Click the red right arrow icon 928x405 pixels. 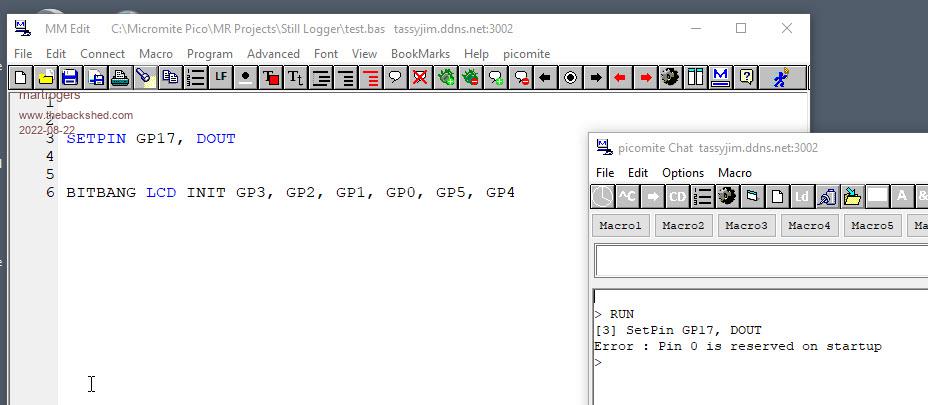(x=645, y=77)
